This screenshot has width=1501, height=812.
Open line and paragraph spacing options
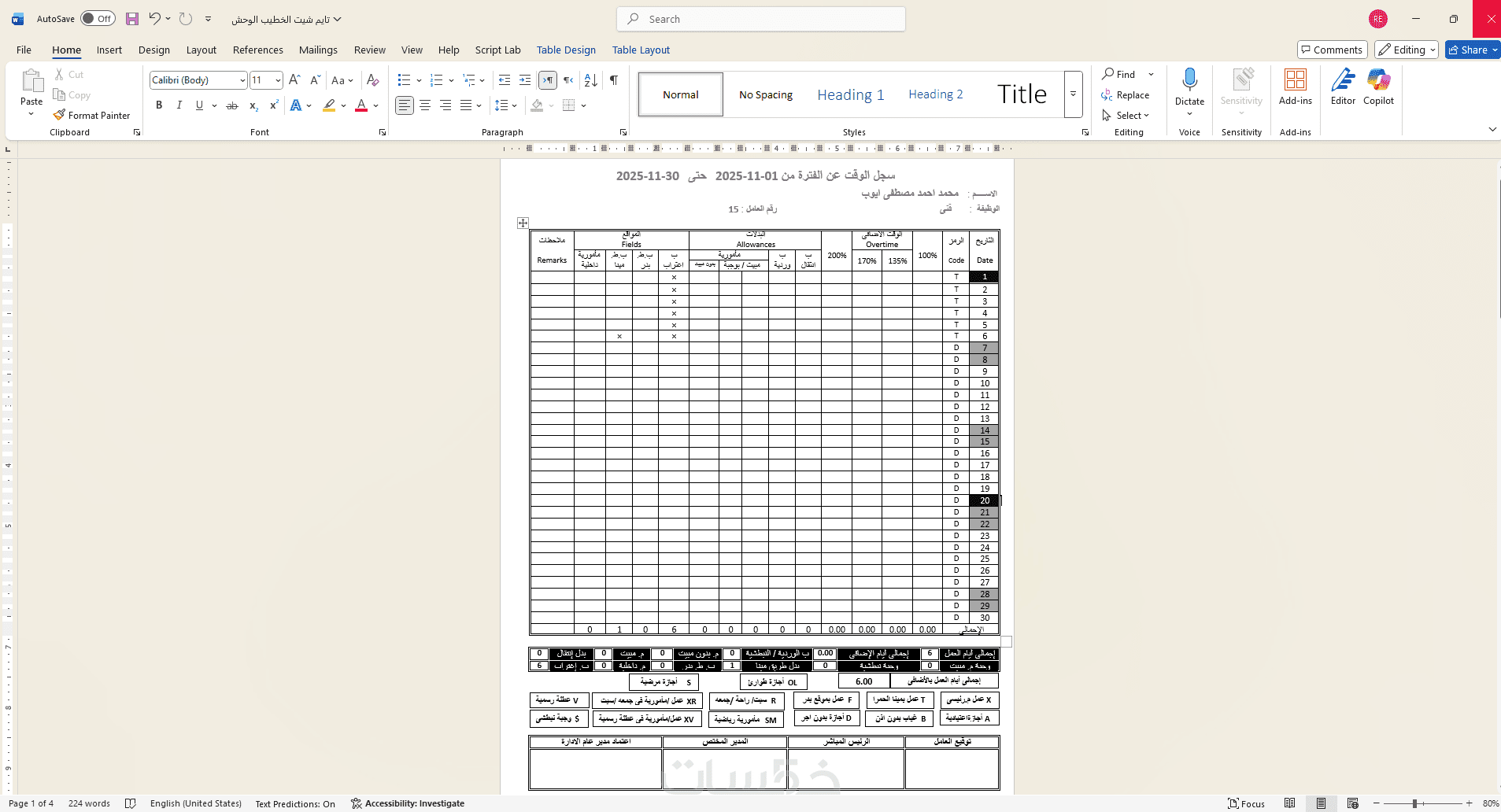(505, 105)
